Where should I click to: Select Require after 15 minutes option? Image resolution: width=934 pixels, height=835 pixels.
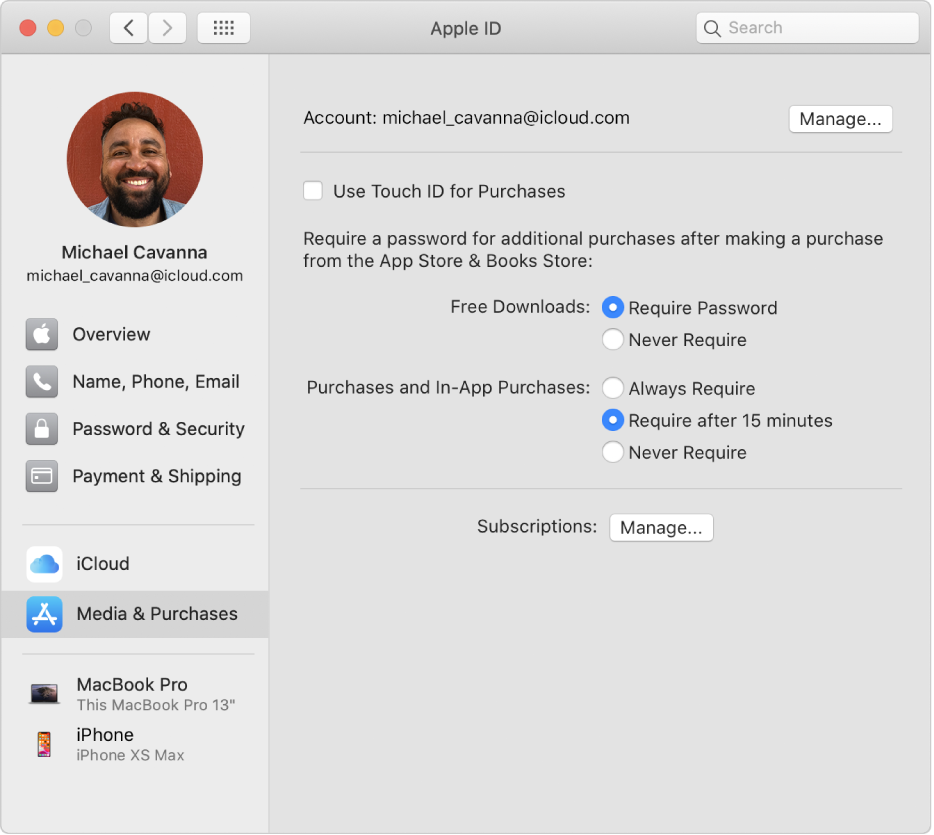coord(612,420)
